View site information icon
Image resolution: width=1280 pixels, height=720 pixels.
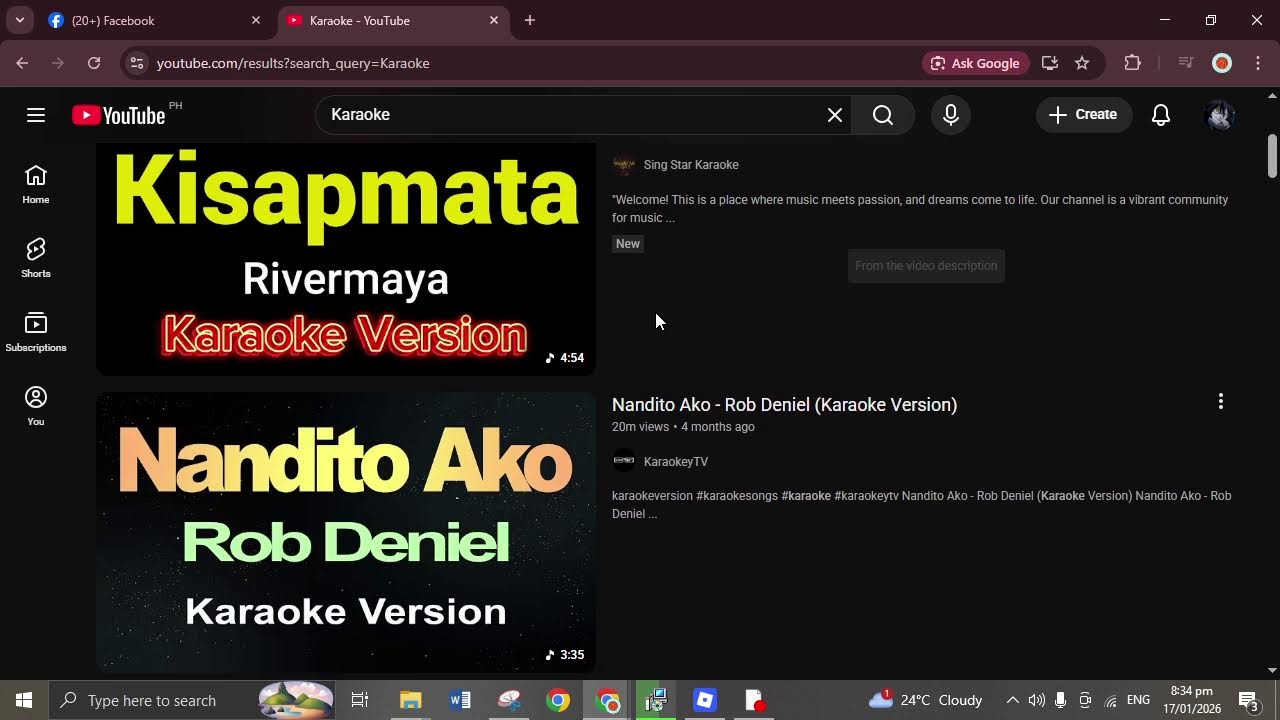pos(137,63)
